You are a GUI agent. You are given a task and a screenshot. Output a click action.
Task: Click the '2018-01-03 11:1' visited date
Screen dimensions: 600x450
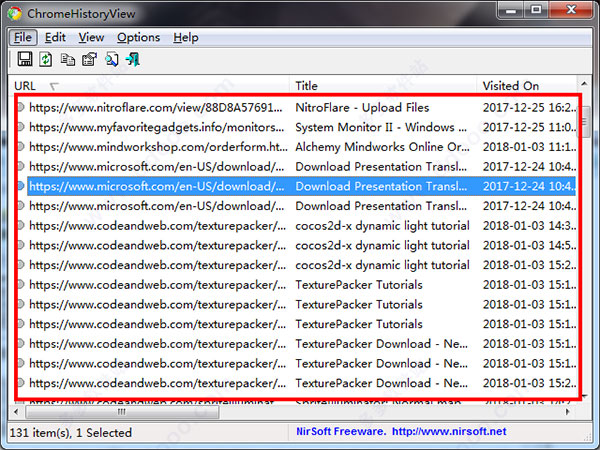coord(529,147)
